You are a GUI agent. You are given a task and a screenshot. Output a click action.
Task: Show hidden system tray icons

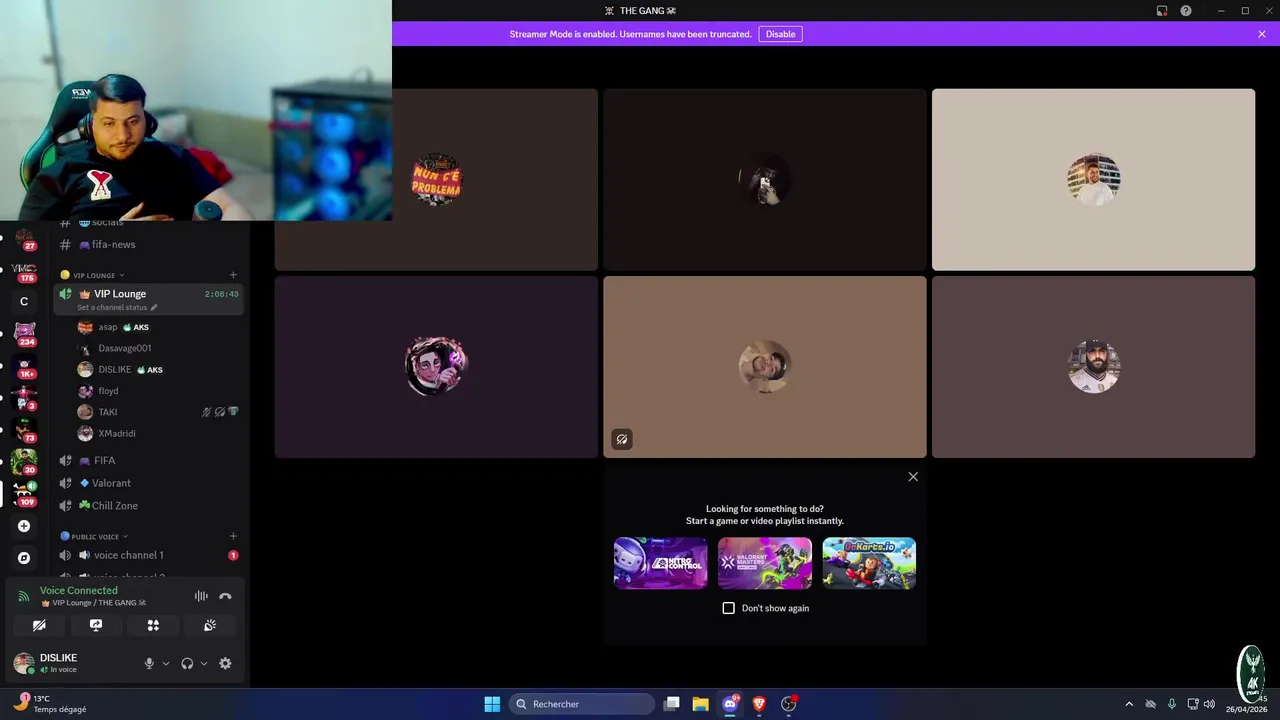point(1129,704)
